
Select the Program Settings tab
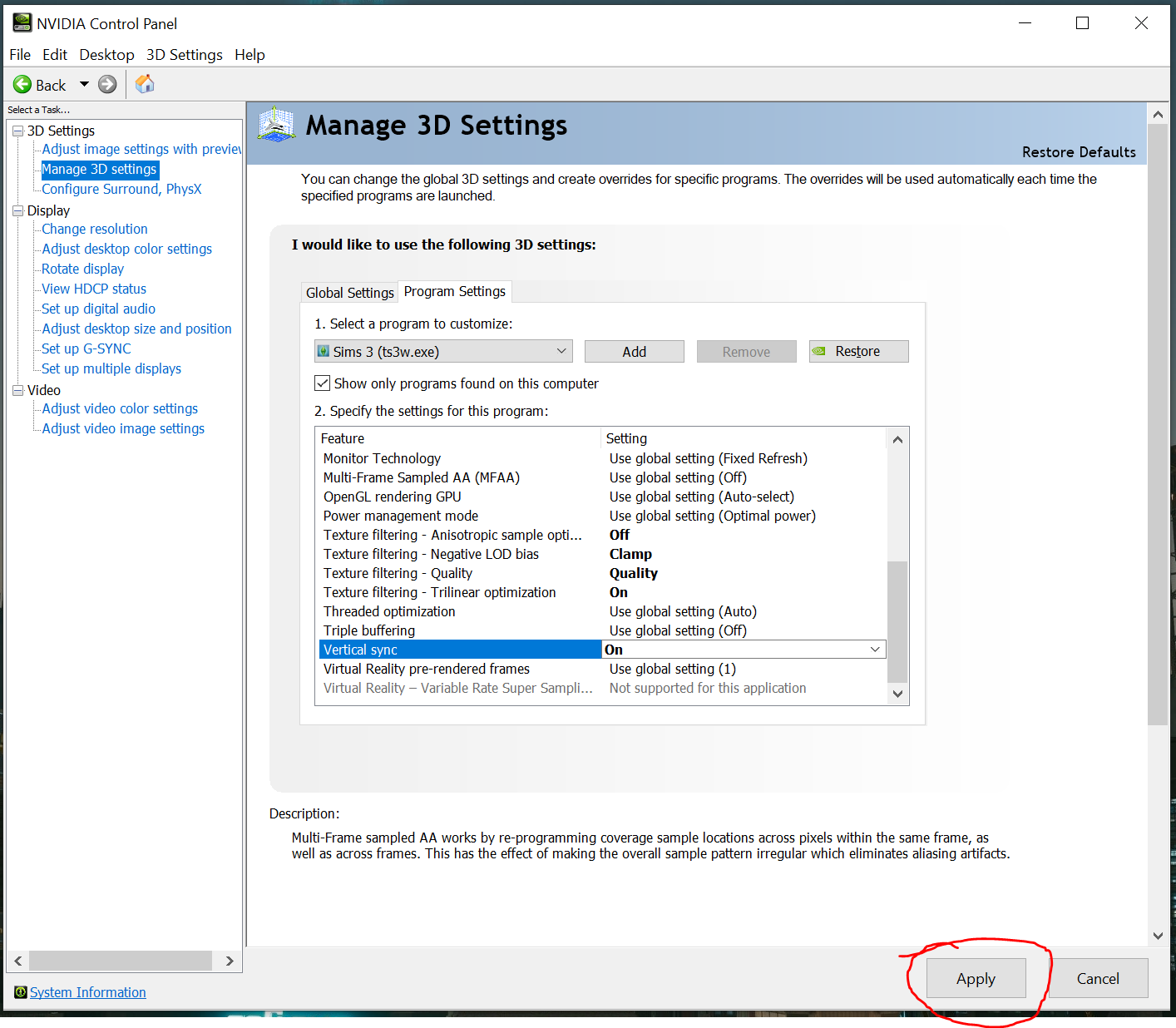tap(455, 291)
